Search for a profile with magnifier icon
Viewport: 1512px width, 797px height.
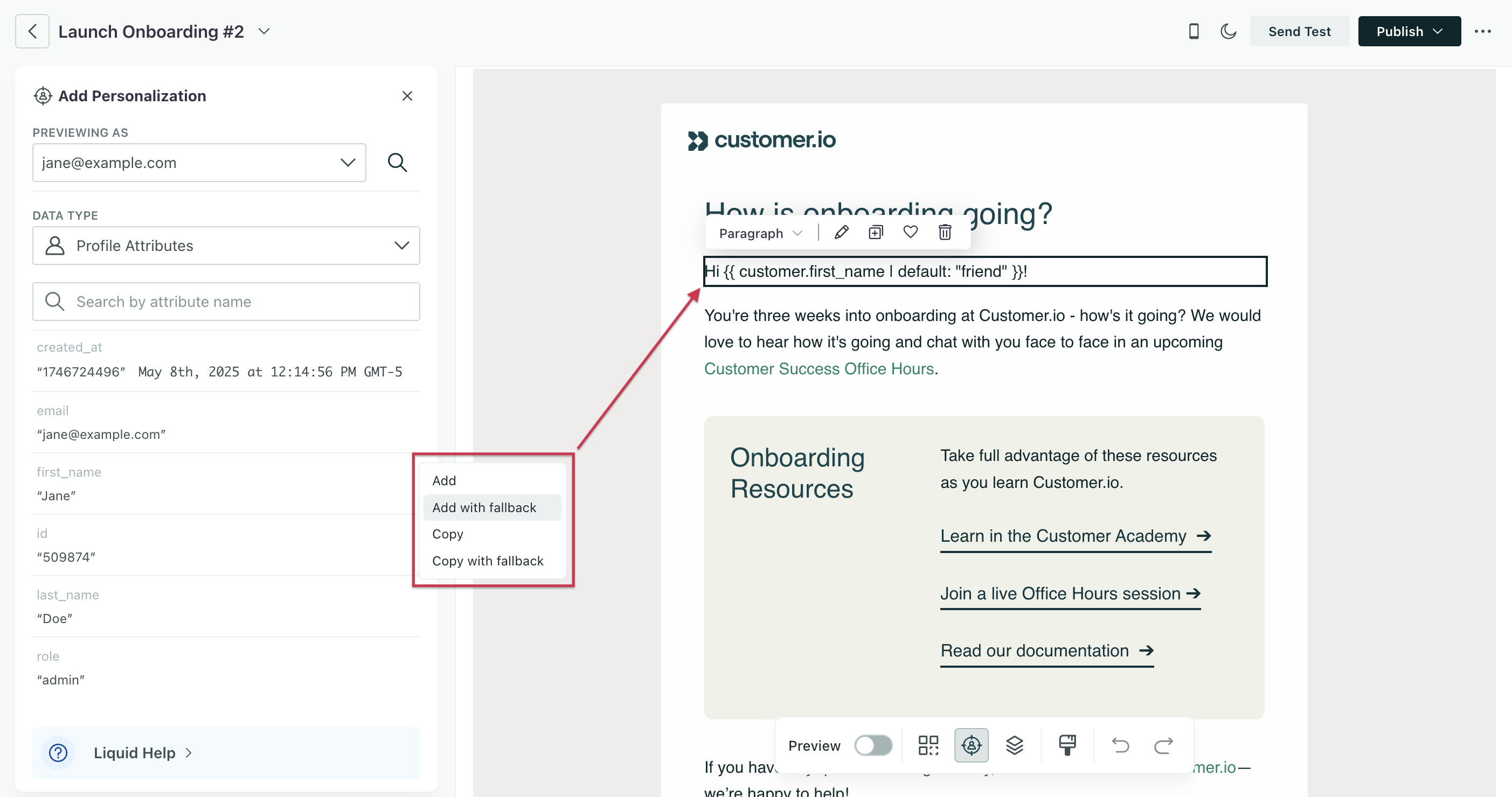[397, 163]
